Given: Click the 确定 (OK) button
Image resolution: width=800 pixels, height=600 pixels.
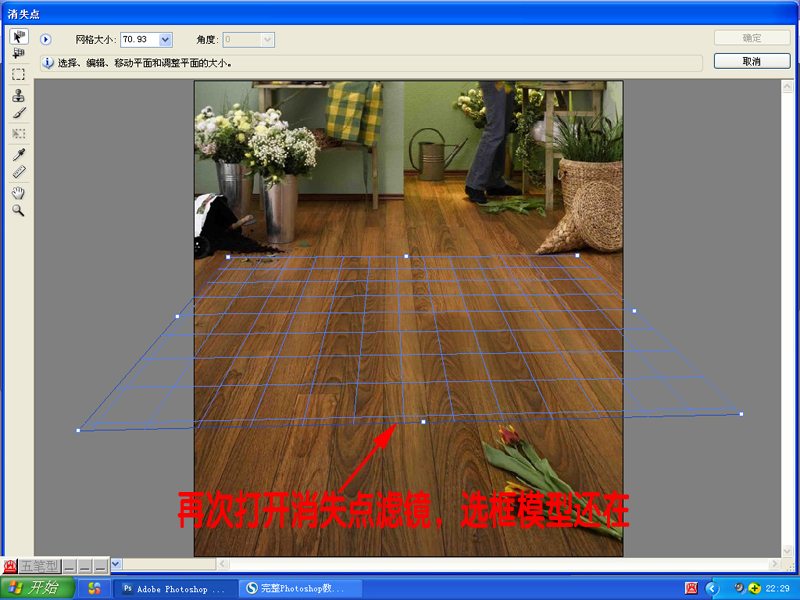Looking at the screenshot, I should (752, 38).
